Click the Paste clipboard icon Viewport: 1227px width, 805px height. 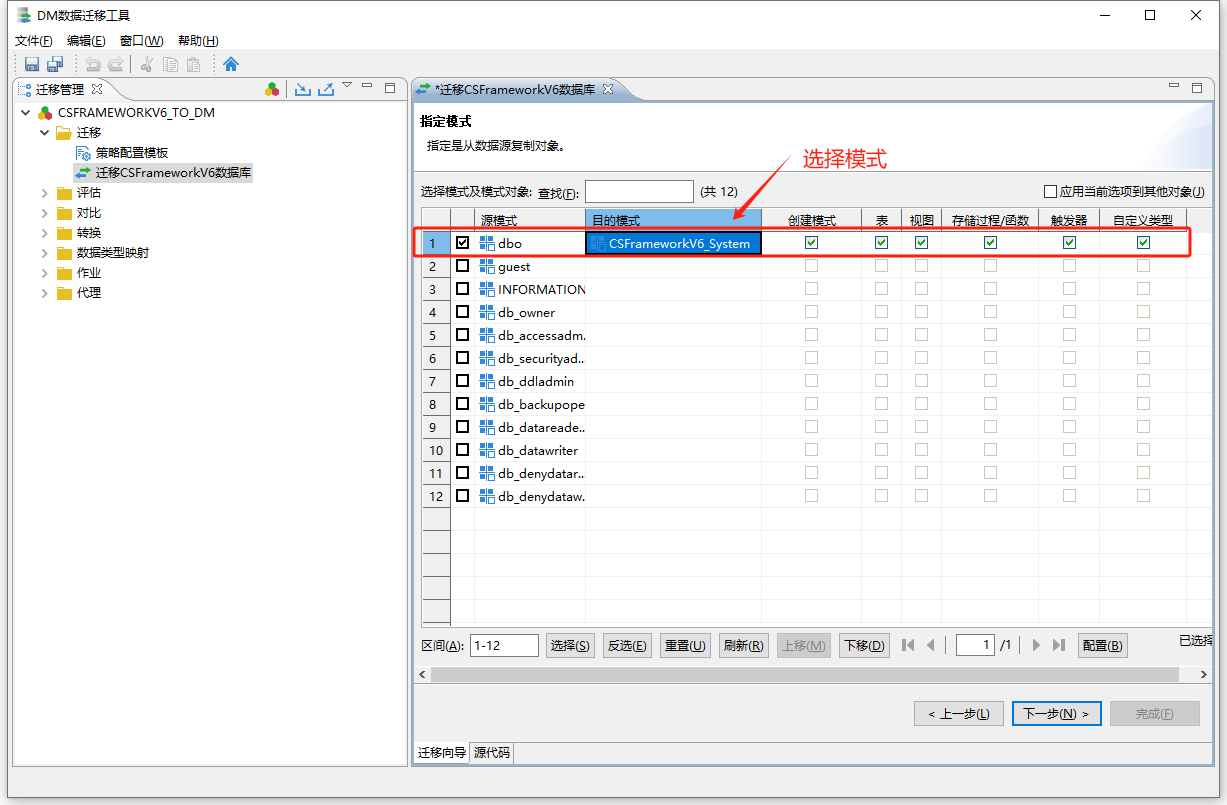tap(193, 65)
